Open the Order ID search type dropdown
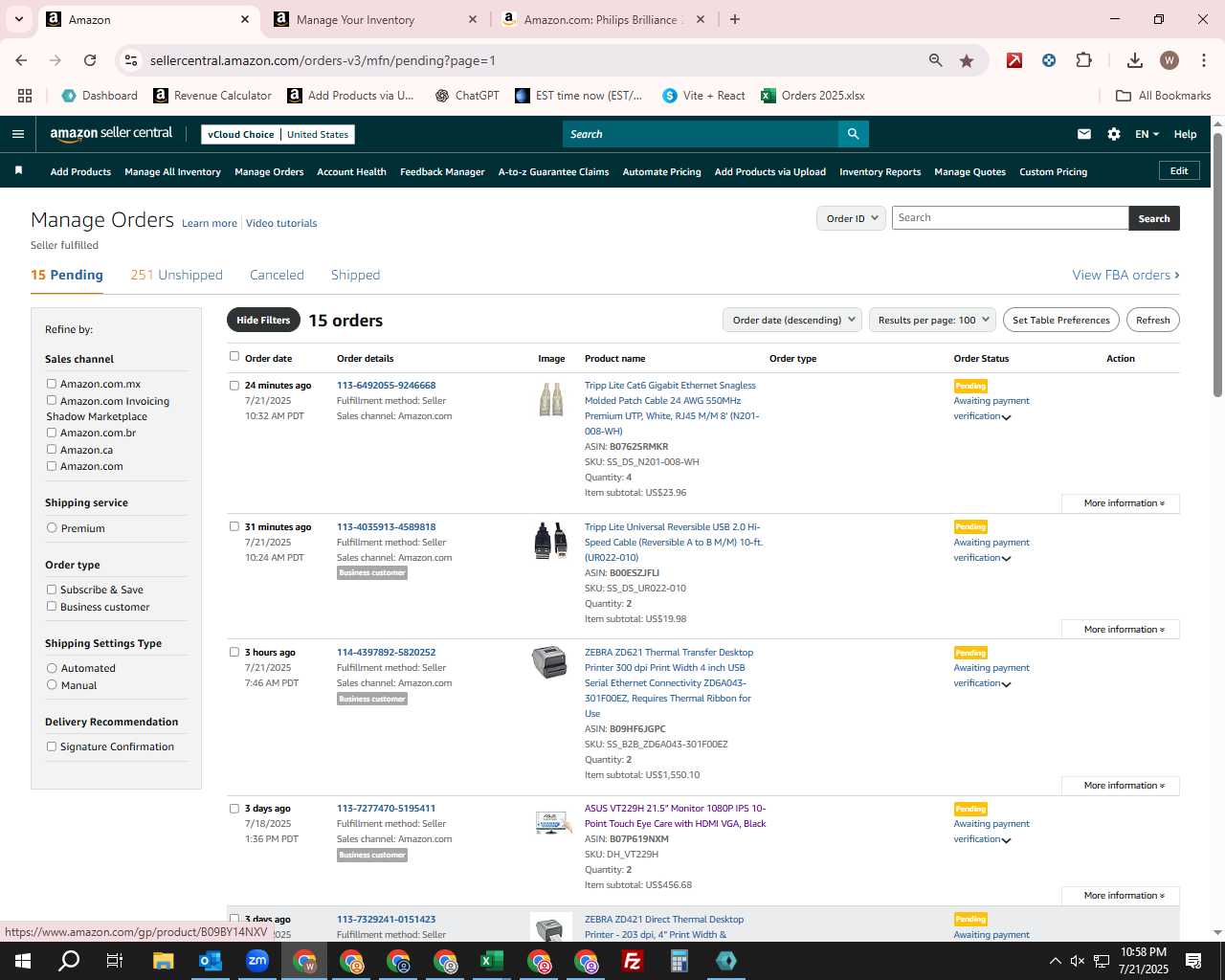1225x980 pixels. pos(851,218)
